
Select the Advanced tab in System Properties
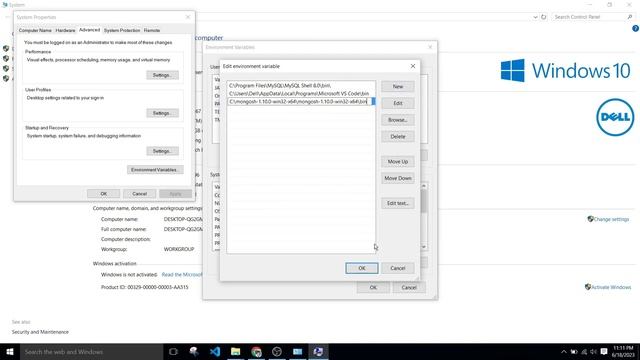coord(89,30)
